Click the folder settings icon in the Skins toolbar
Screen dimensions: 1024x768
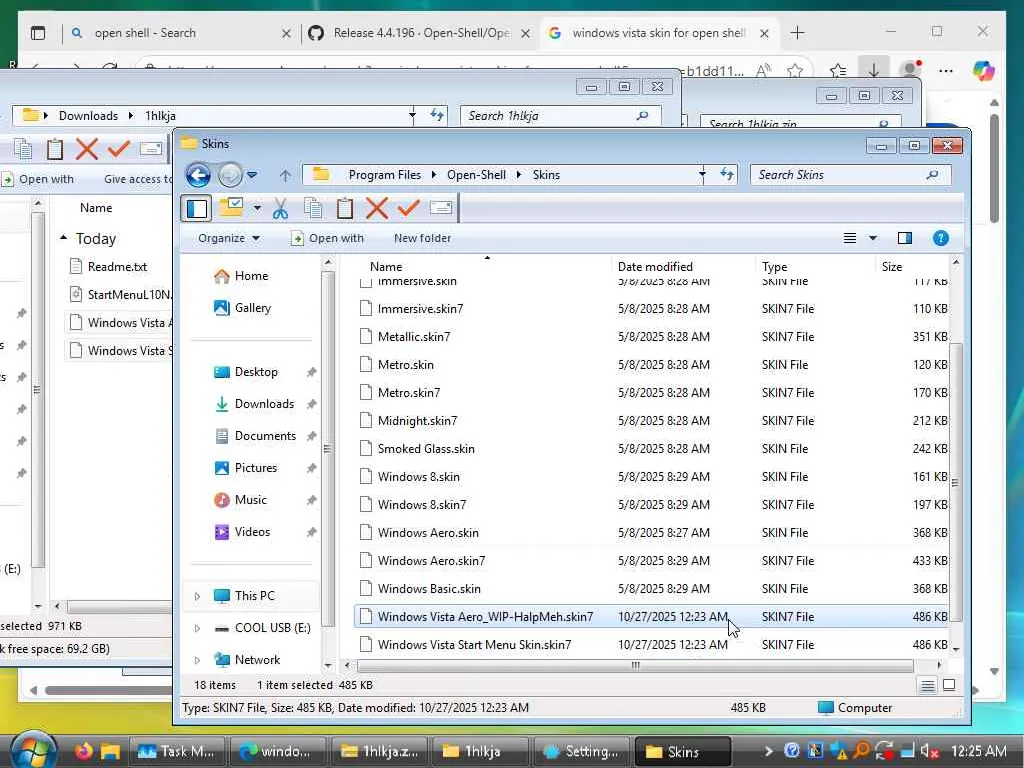pyautogui.click(x=231, y=208)
